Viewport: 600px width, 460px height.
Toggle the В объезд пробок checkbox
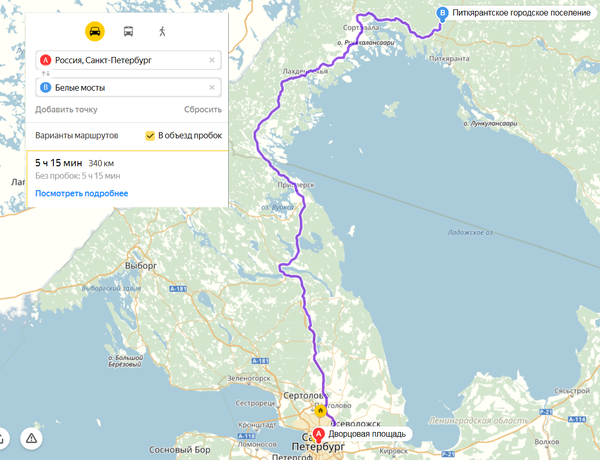pyautogui.click(x=150, y=135)
